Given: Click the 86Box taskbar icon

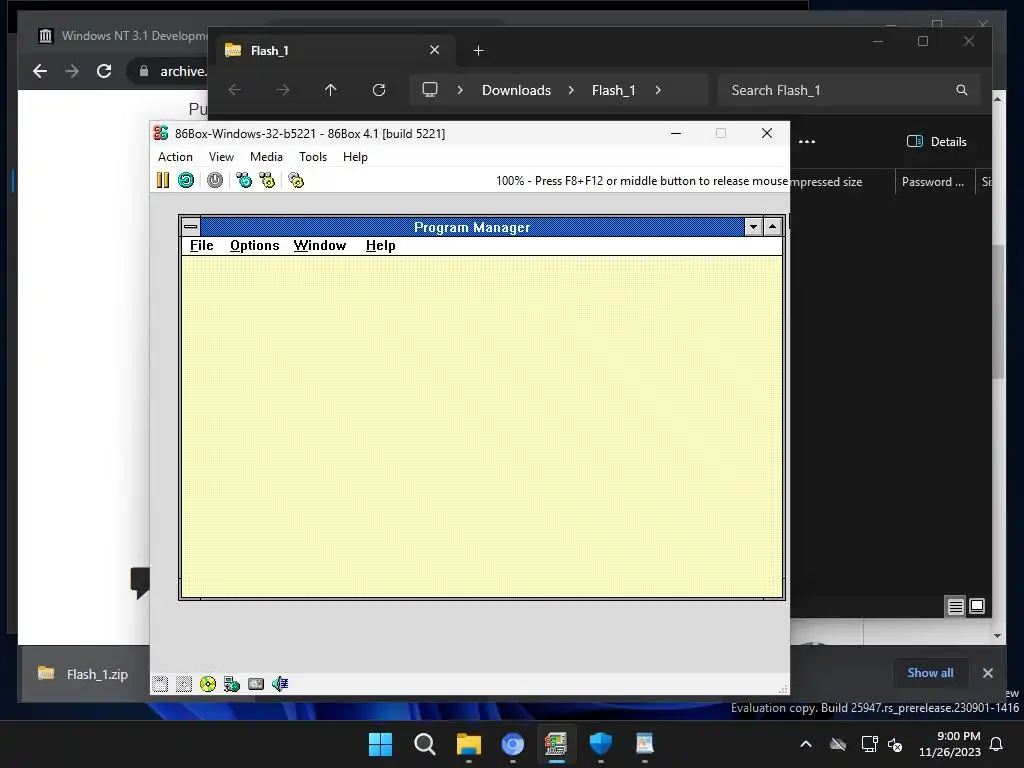Looking at the screenshot, I should coord(556,744).
